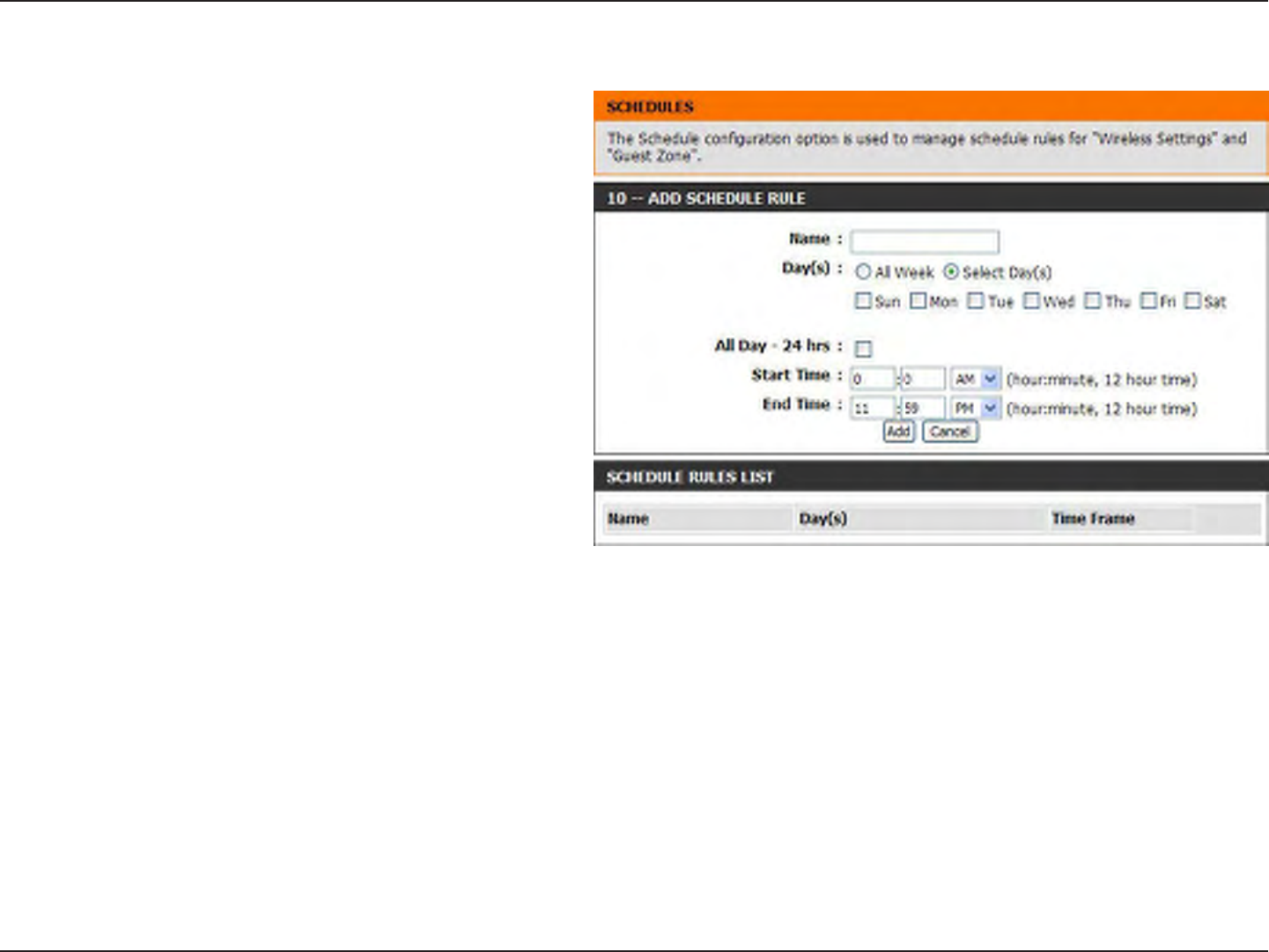The height and width of the screenshot is (952, 1269).
Task: Toggle the Thu checkbox
Action: pos(1093,301)
